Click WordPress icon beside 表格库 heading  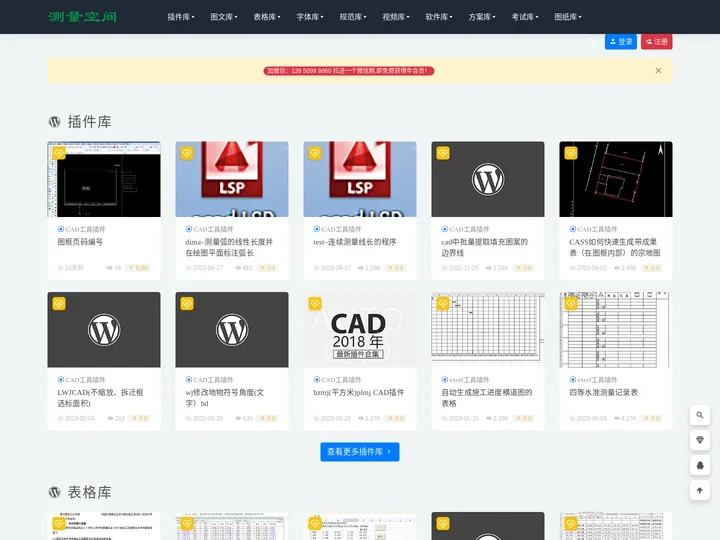click(x=55, y=492)
